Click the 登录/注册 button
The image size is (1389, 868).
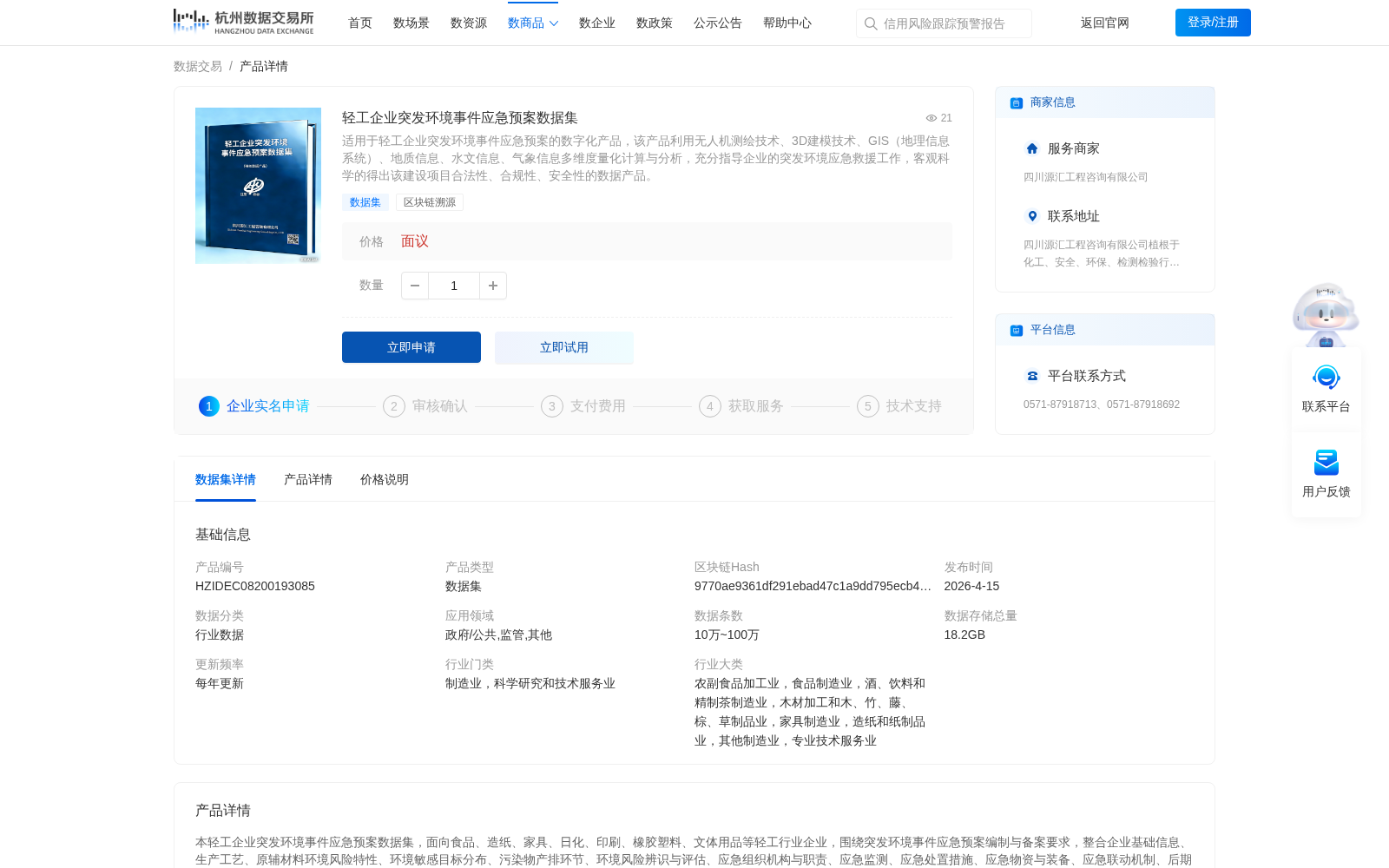click(x=1213, y=23)
